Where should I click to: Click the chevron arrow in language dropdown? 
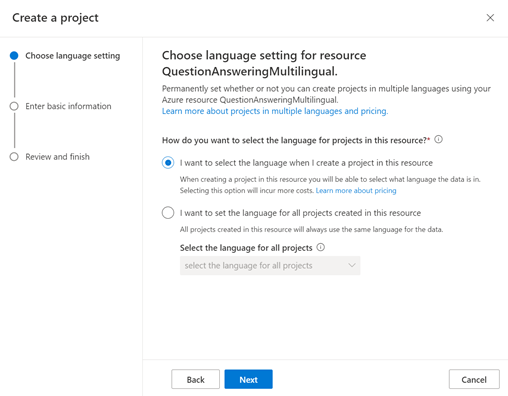click(x=352, y=265)
